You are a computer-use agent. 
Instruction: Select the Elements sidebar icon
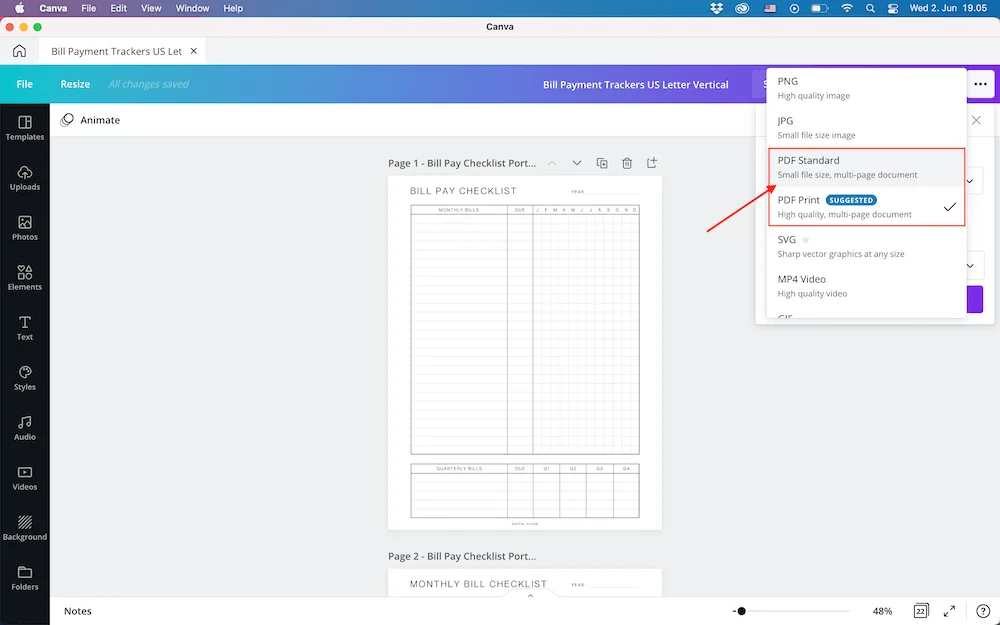(25, 280)
